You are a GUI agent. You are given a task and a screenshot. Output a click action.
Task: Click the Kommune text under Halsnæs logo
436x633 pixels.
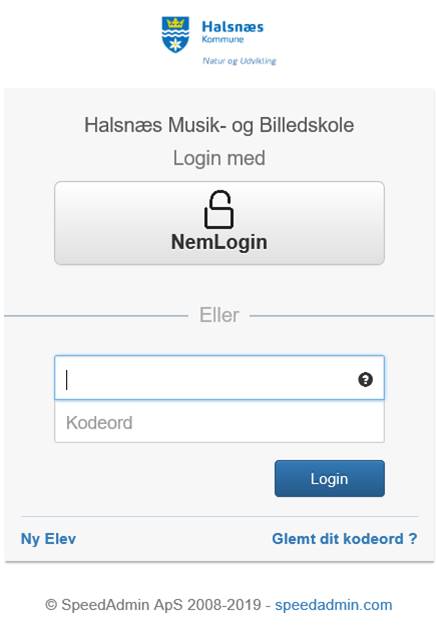pos(223,39)
